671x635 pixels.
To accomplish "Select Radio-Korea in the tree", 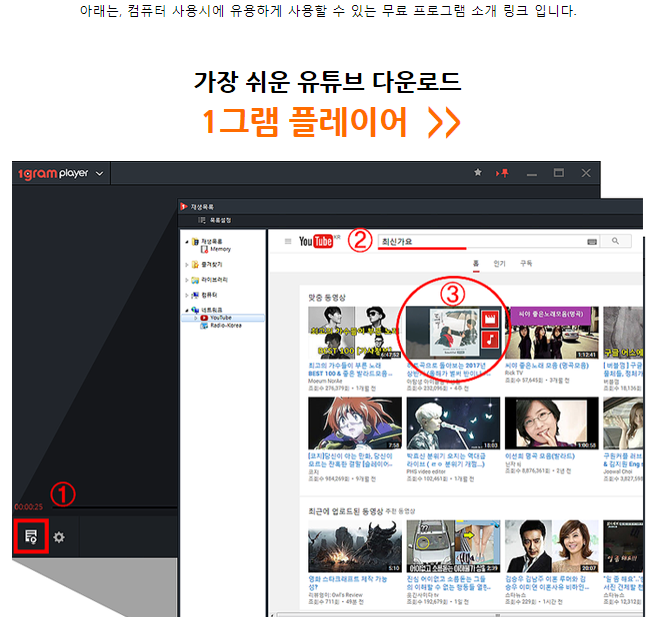I will [221, 326].
